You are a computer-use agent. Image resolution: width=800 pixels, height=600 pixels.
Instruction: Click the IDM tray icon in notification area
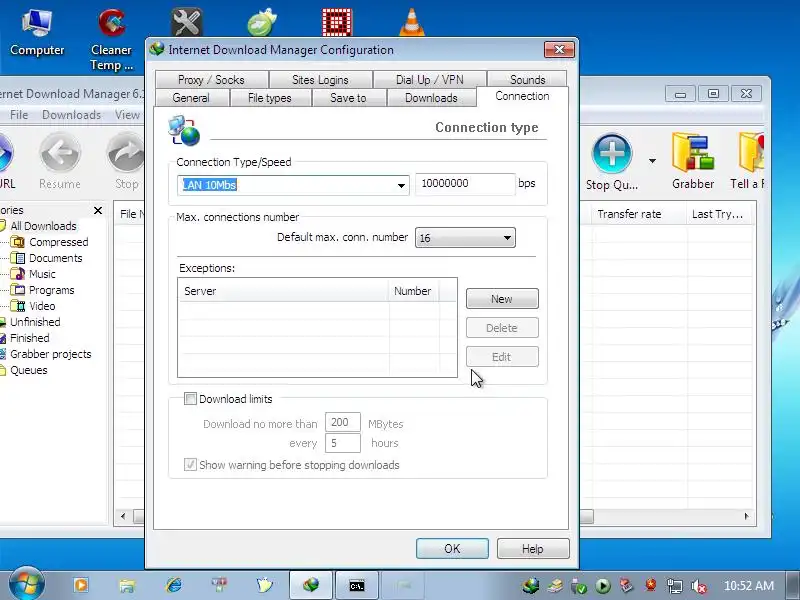(531, 586)
